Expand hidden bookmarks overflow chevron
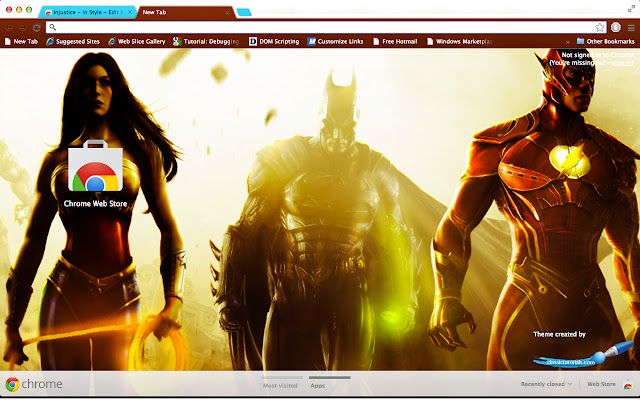This screenshot has height=400, width=640. [x=567, y=42]
